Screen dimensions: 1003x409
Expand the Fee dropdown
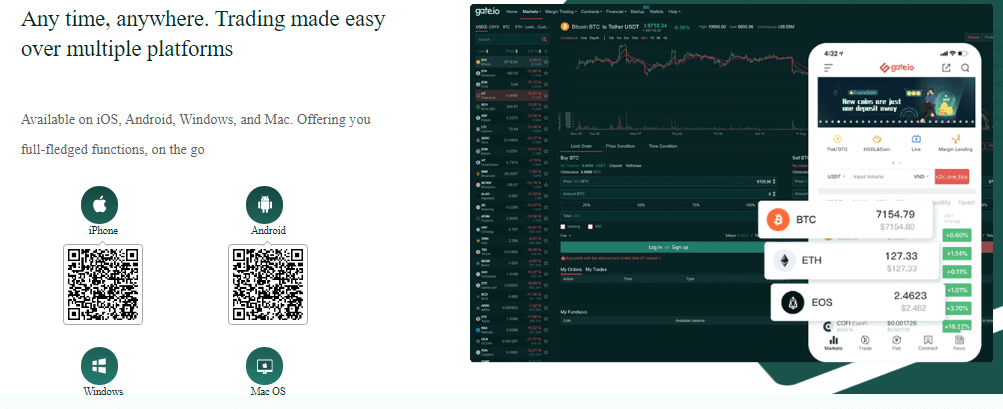[565, 236]
